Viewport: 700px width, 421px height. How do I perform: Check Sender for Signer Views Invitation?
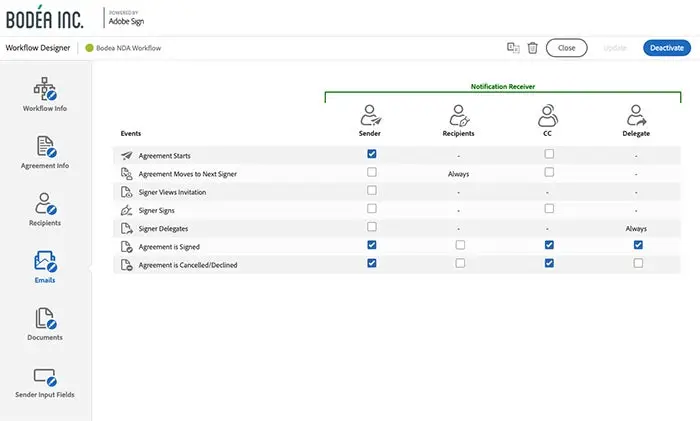point(372,190)
